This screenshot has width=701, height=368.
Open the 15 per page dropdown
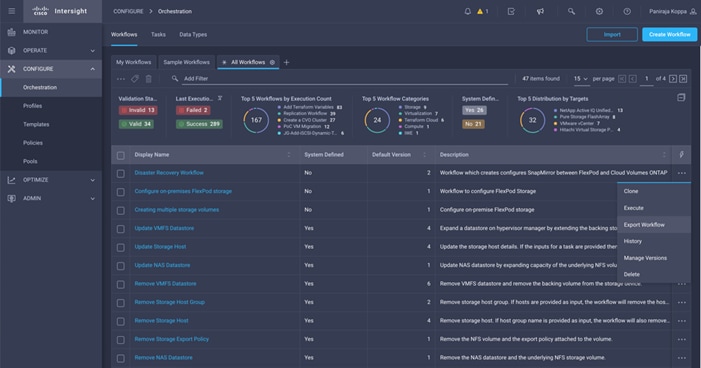[580, 79]
